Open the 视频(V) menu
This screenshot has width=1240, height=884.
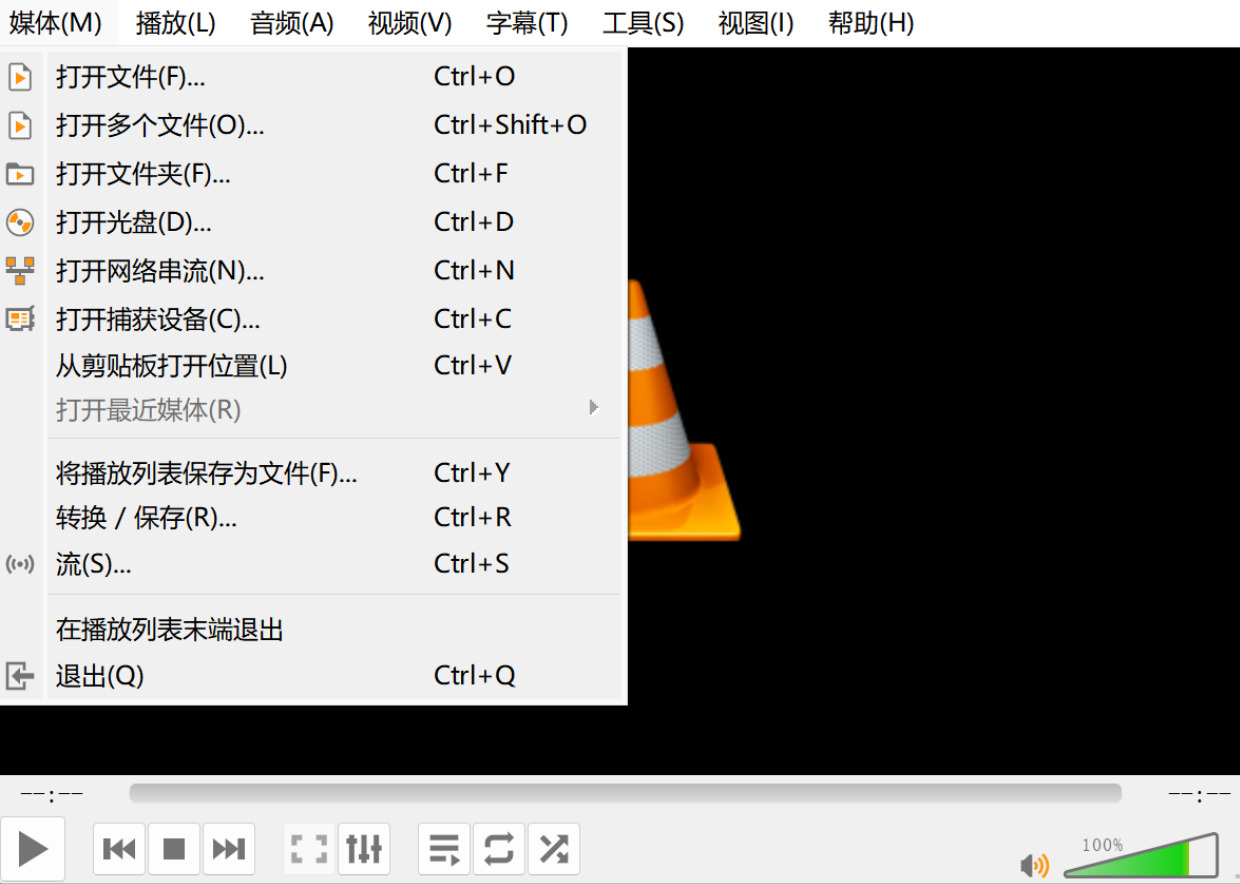pos(410,23)
